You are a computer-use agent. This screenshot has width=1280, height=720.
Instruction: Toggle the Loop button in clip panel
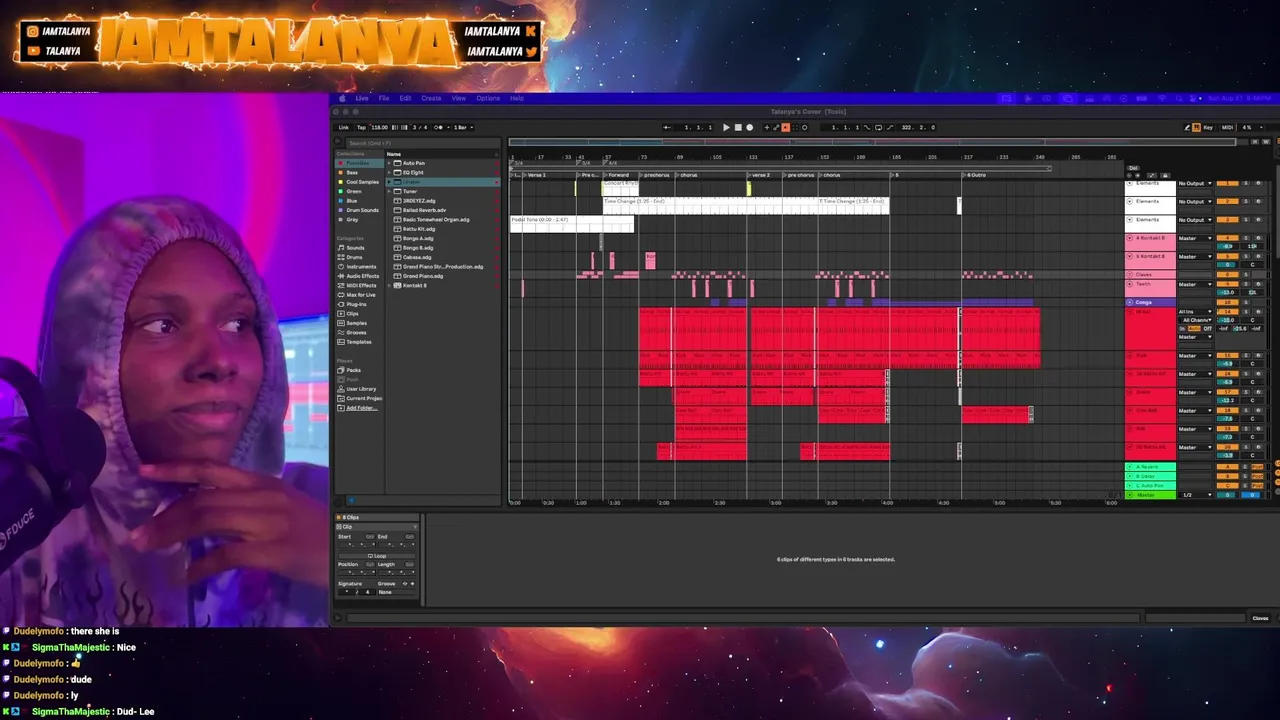tap(376, 555)
